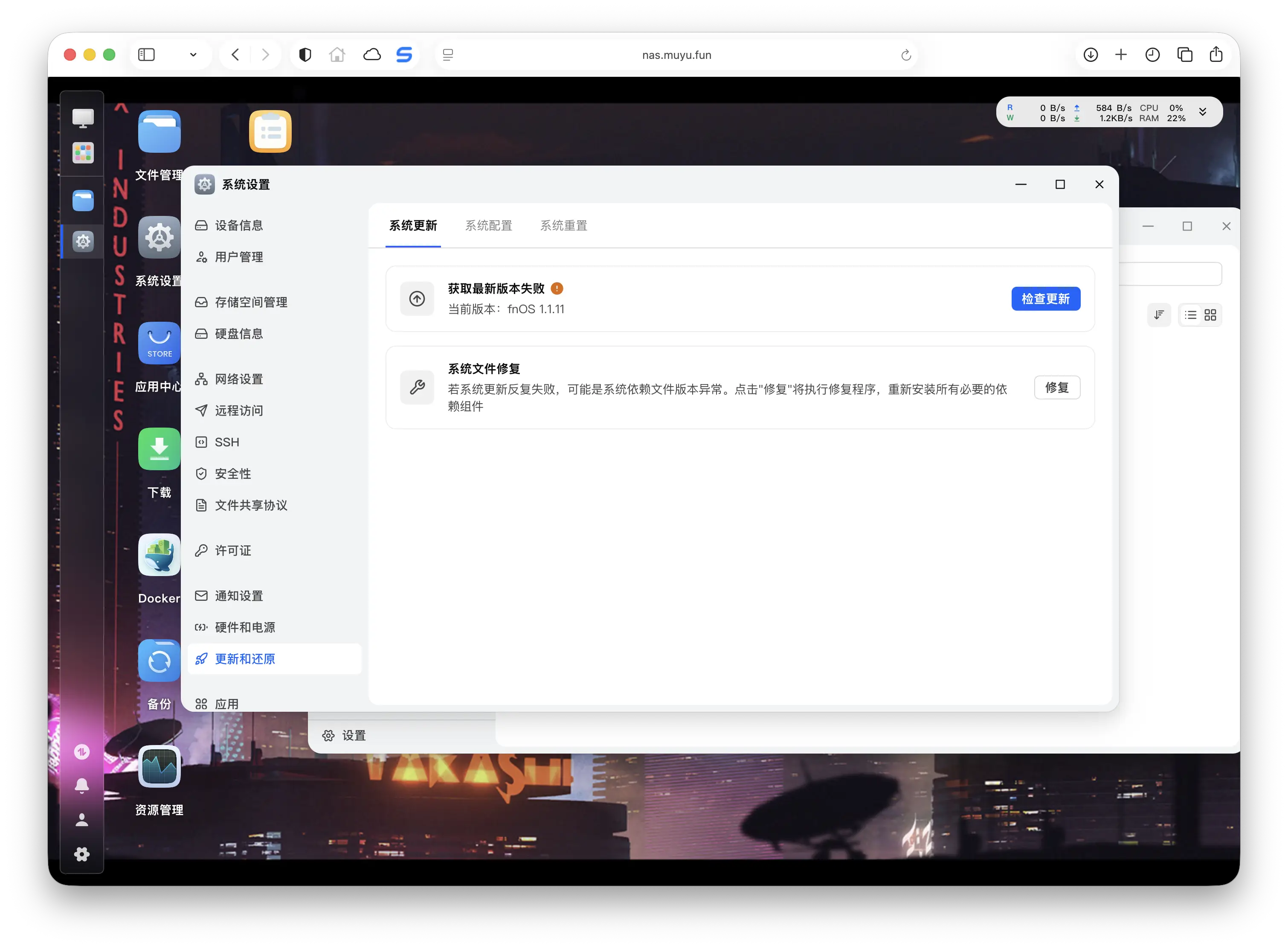Switch to the 系统重置 tab

563,225
